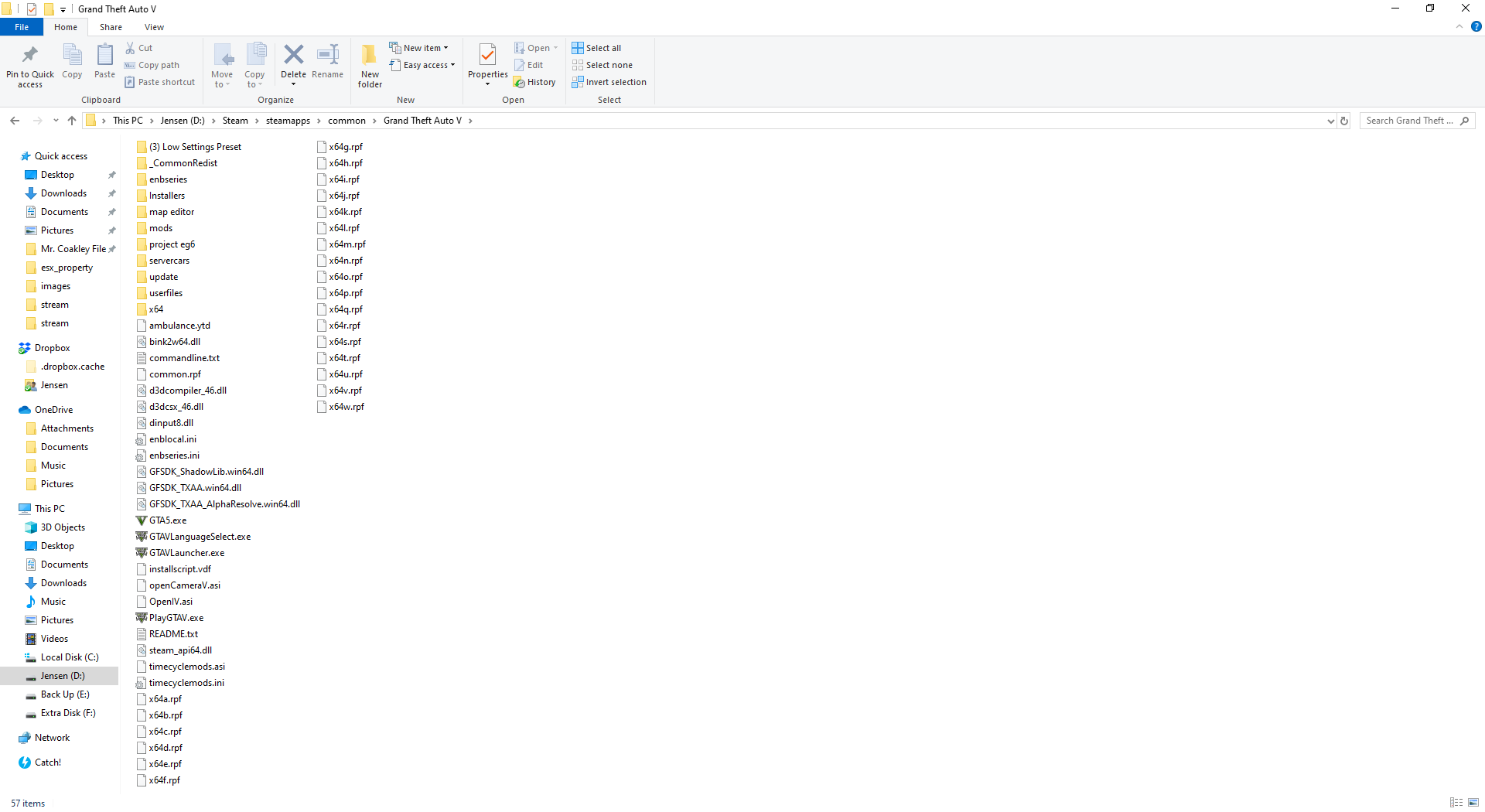Select Local Disk (C:) drive
Image resolution: width=1485 pixels, height=812 pixels.
click(x=70, y=657)
